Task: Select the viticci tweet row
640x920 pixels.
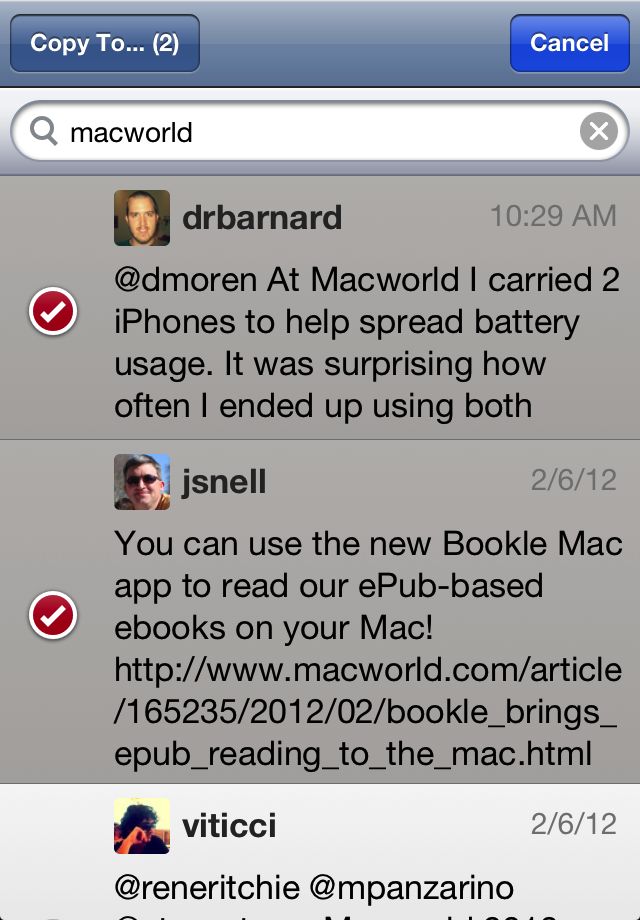Action: coord(320,852)
